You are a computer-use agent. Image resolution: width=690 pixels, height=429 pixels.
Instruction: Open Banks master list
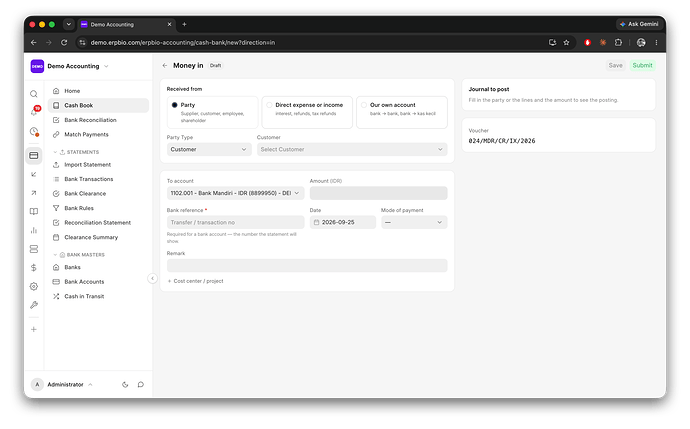coord(98,267)
